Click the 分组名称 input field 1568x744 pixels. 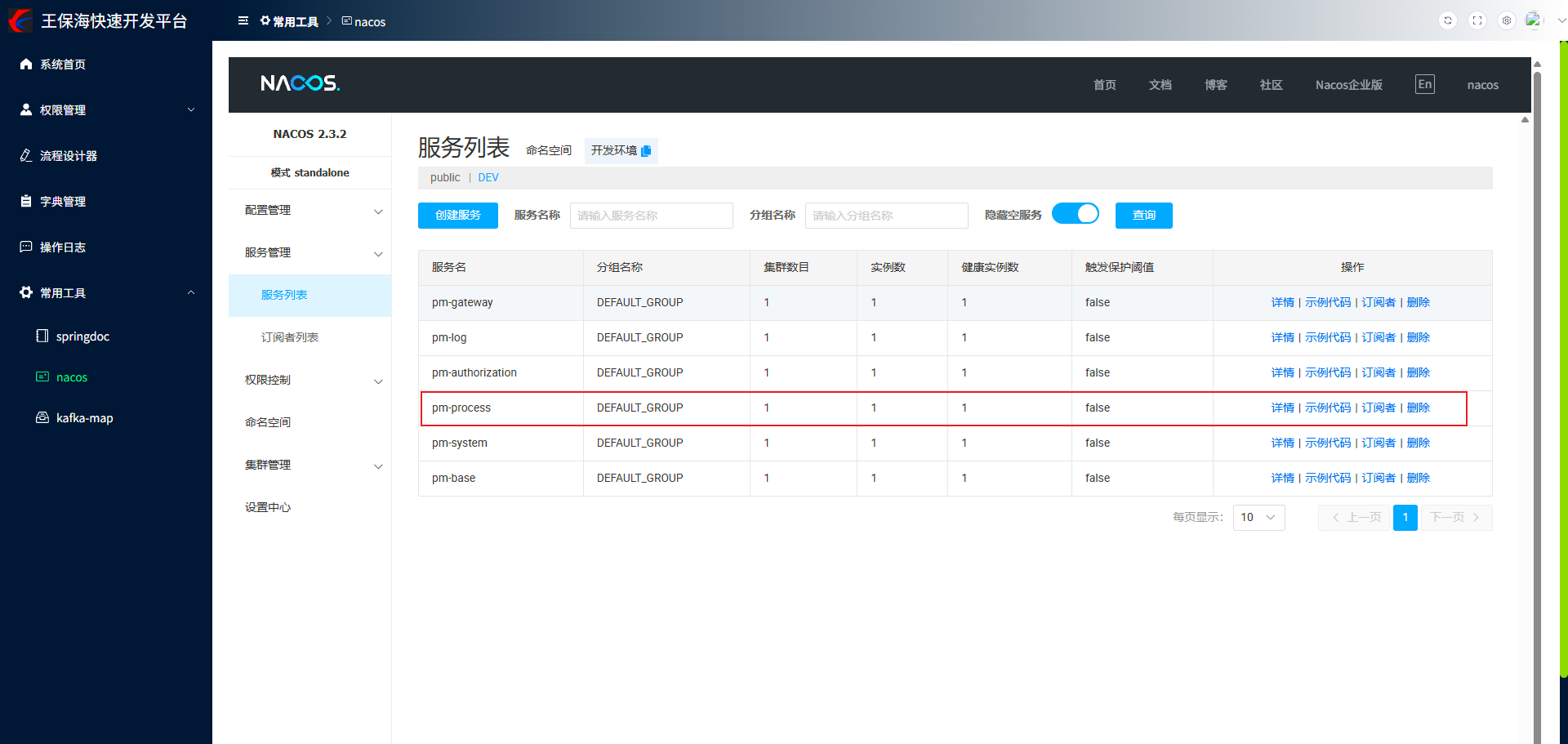(x=887, y=216)
